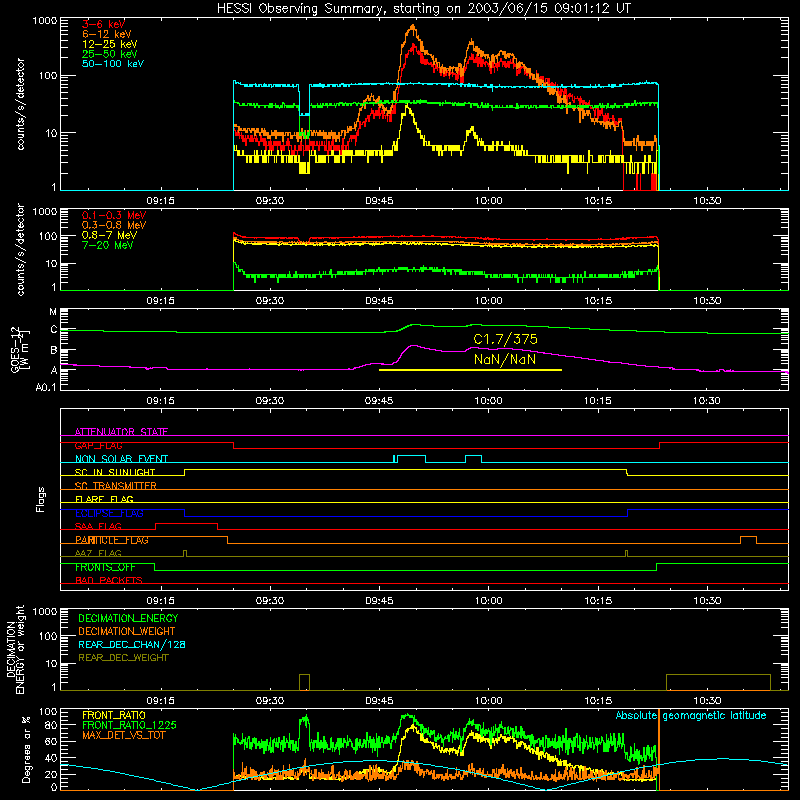Image resolution: width=800 pixels, height=800 pixels.
Task: Click the 12-25 keV legend label
Action: pyautogui.click(x=110, y=44)
